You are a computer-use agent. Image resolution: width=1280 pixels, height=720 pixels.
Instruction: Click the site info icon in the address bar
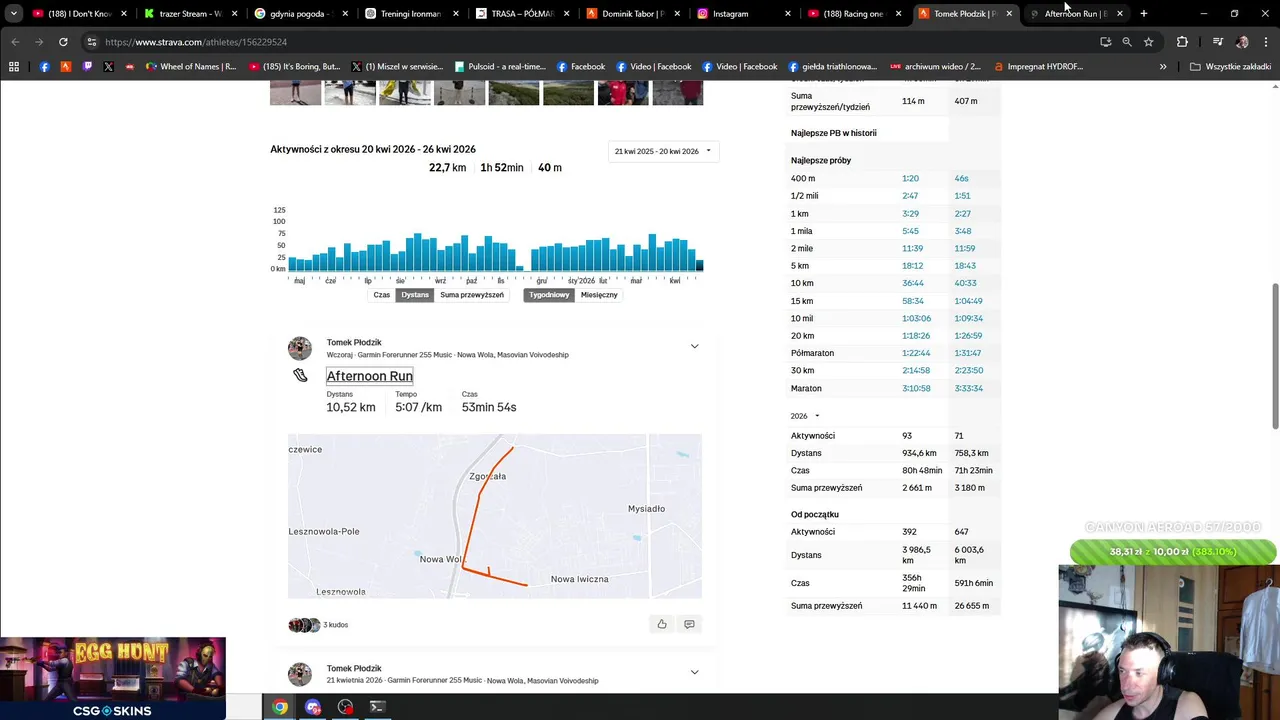click(x=91, y=42)
